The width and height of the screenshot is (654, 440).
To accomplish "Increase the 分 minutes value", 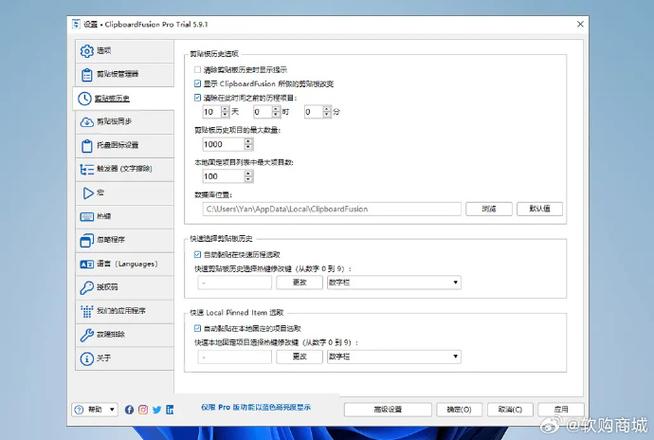I will (327, 109).
